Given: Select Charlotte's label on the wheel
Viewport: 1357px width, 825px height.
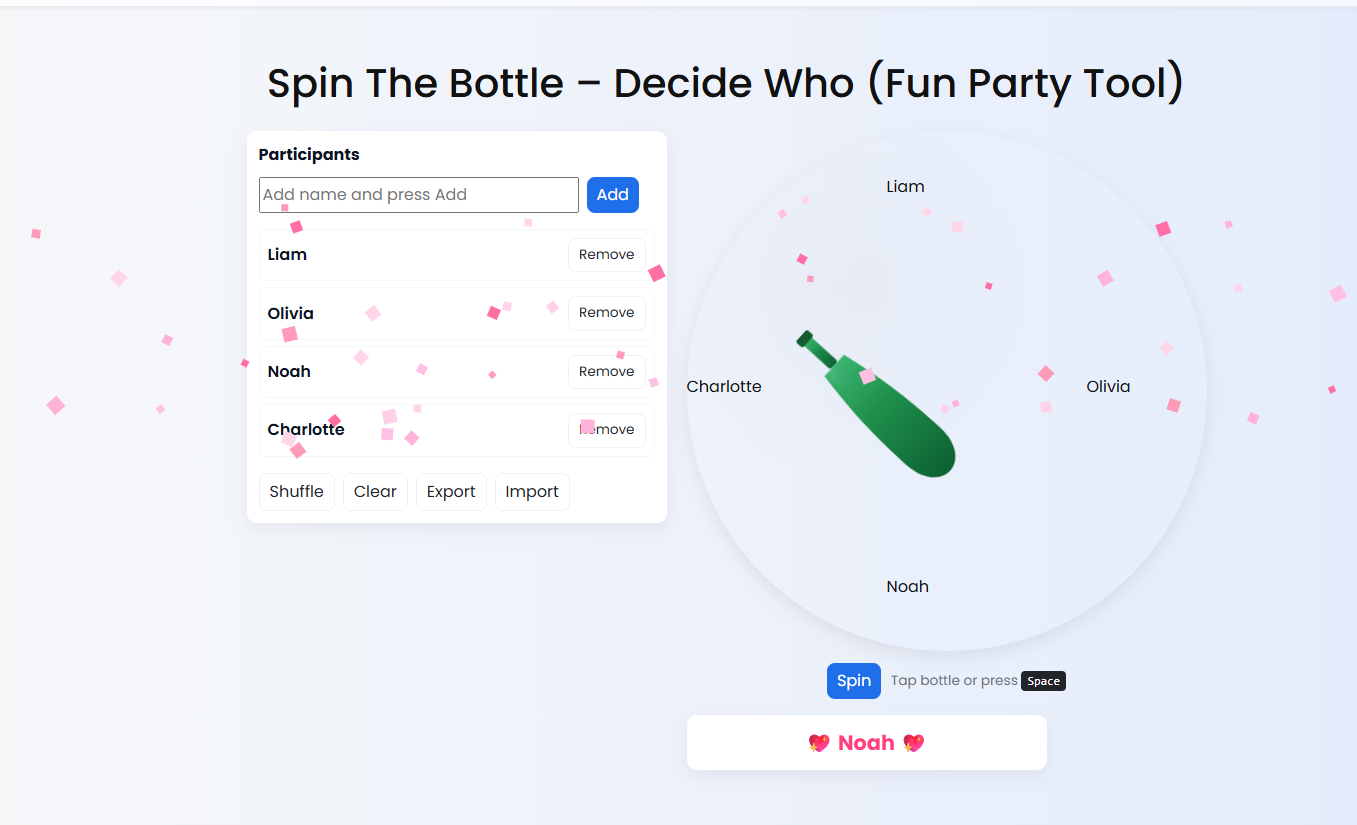Looking at the screenshot, I should pyautogui.click(x=724, y=386).
